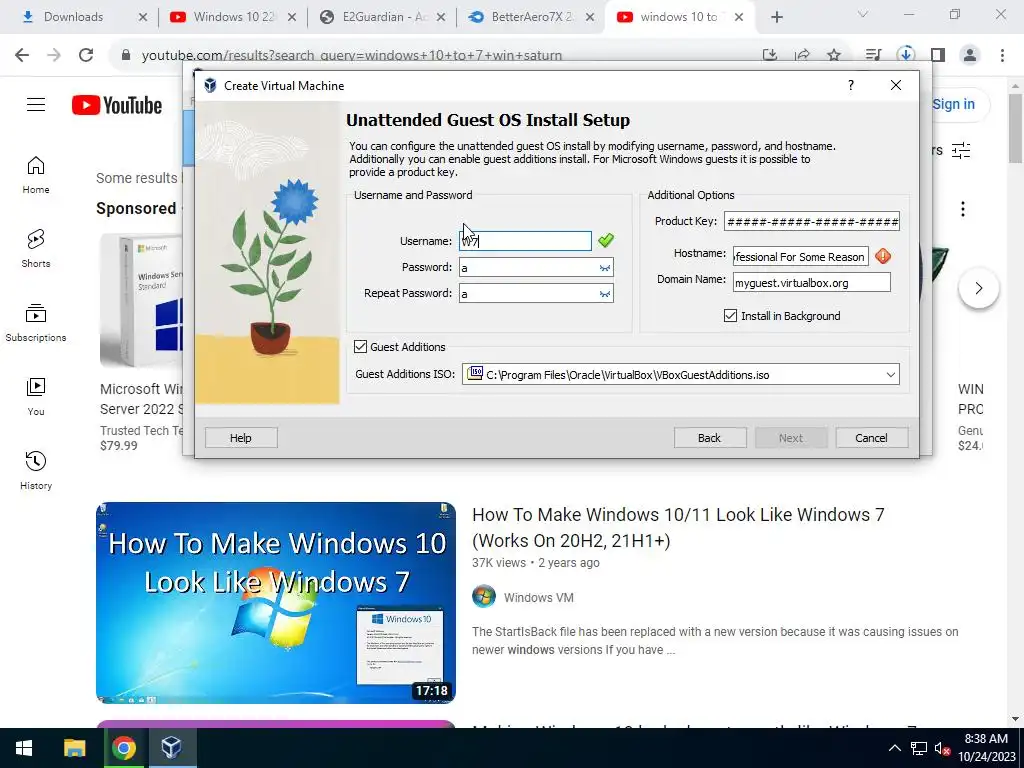Screen dimensions: 1024x768
Task: Click the install app icon in address bar
Action: [770, 55]
